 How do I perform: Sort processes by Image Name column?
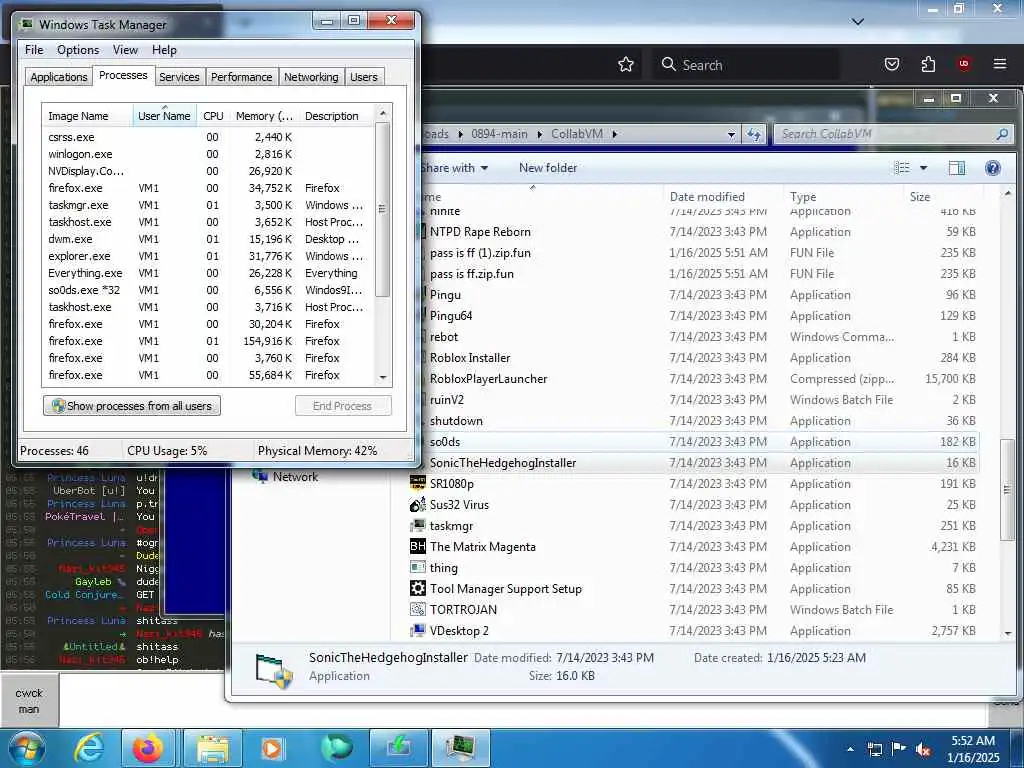87,116
